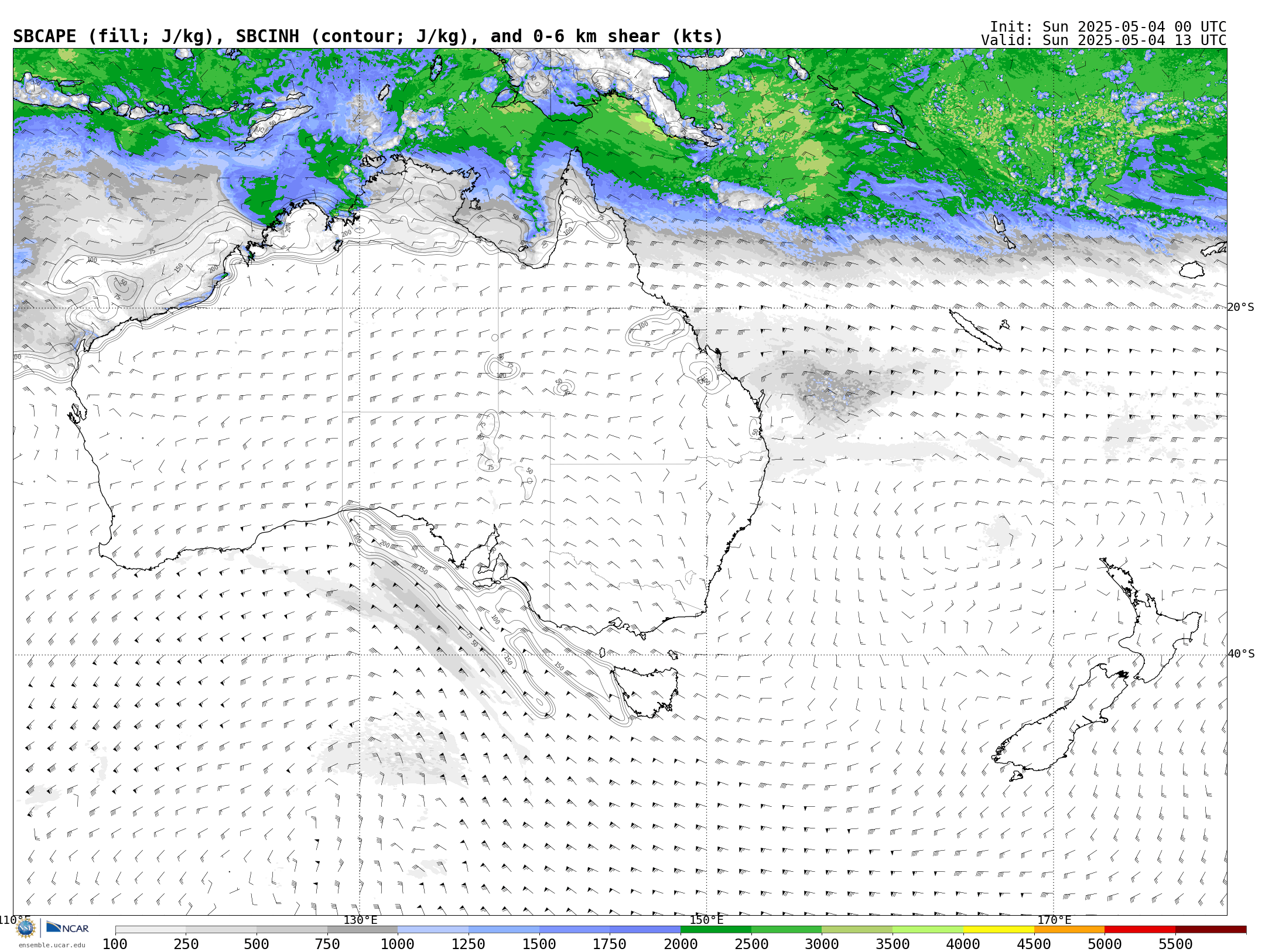Pick the lime green 3500–4000 colorbar segment
The height and width of the screenshot is (952, 1265).
[928, 930]
